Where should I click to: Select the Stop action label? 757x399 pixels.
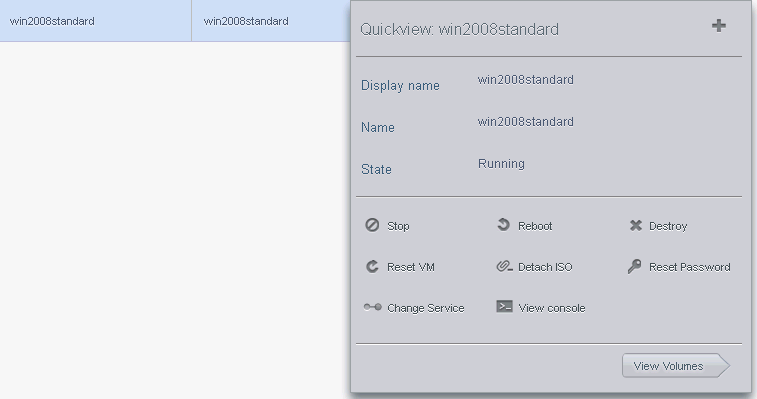point(398,226)
